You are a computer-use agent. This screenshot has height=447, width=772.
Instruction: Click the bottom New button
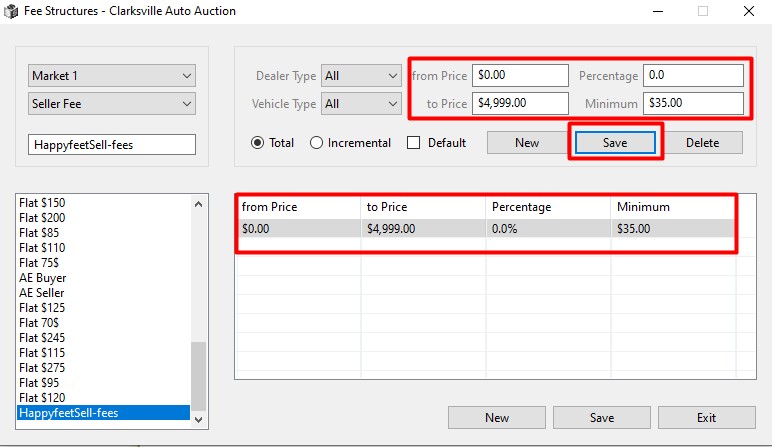[x=497, y=417]
